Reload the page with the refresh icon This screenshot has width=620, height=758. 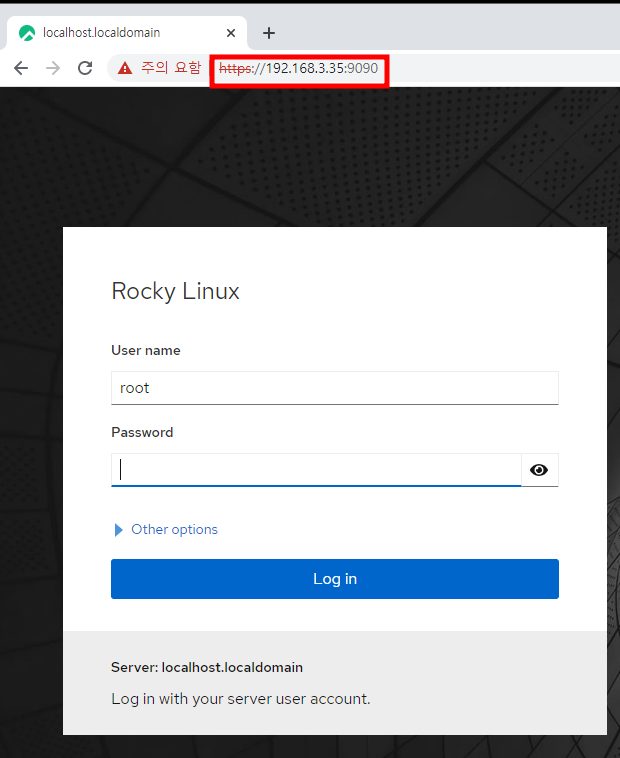click(x=85, y=68)
